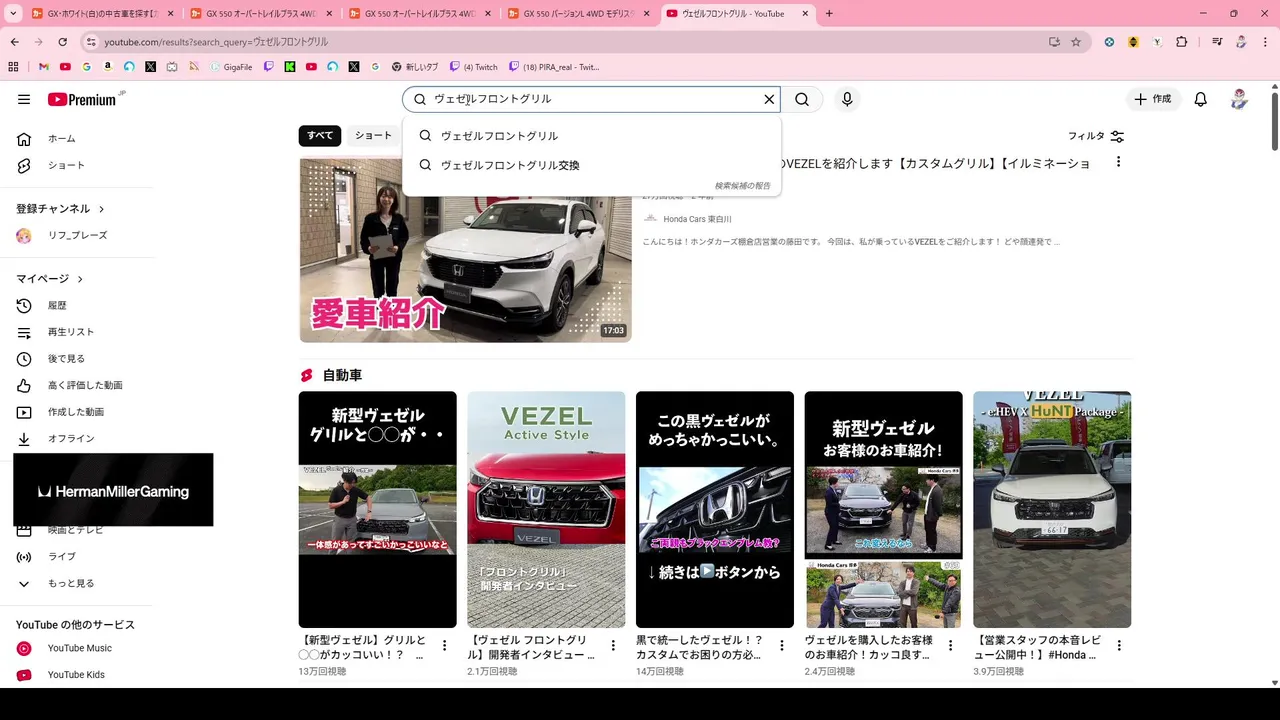This screenshot has height=720, width=1280.
Task: Open options menu for ヴェゼルを購入したお客様 short
Action: [951, 645]
